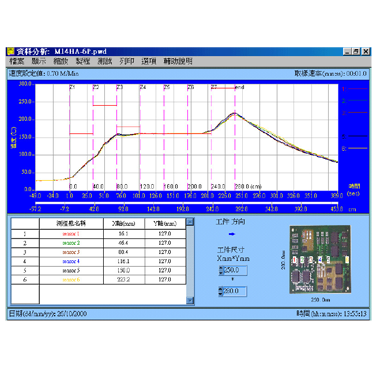Click the time 13:55:13 in status bar
Viewport: 372px width, 372px height.
[355, 314]
